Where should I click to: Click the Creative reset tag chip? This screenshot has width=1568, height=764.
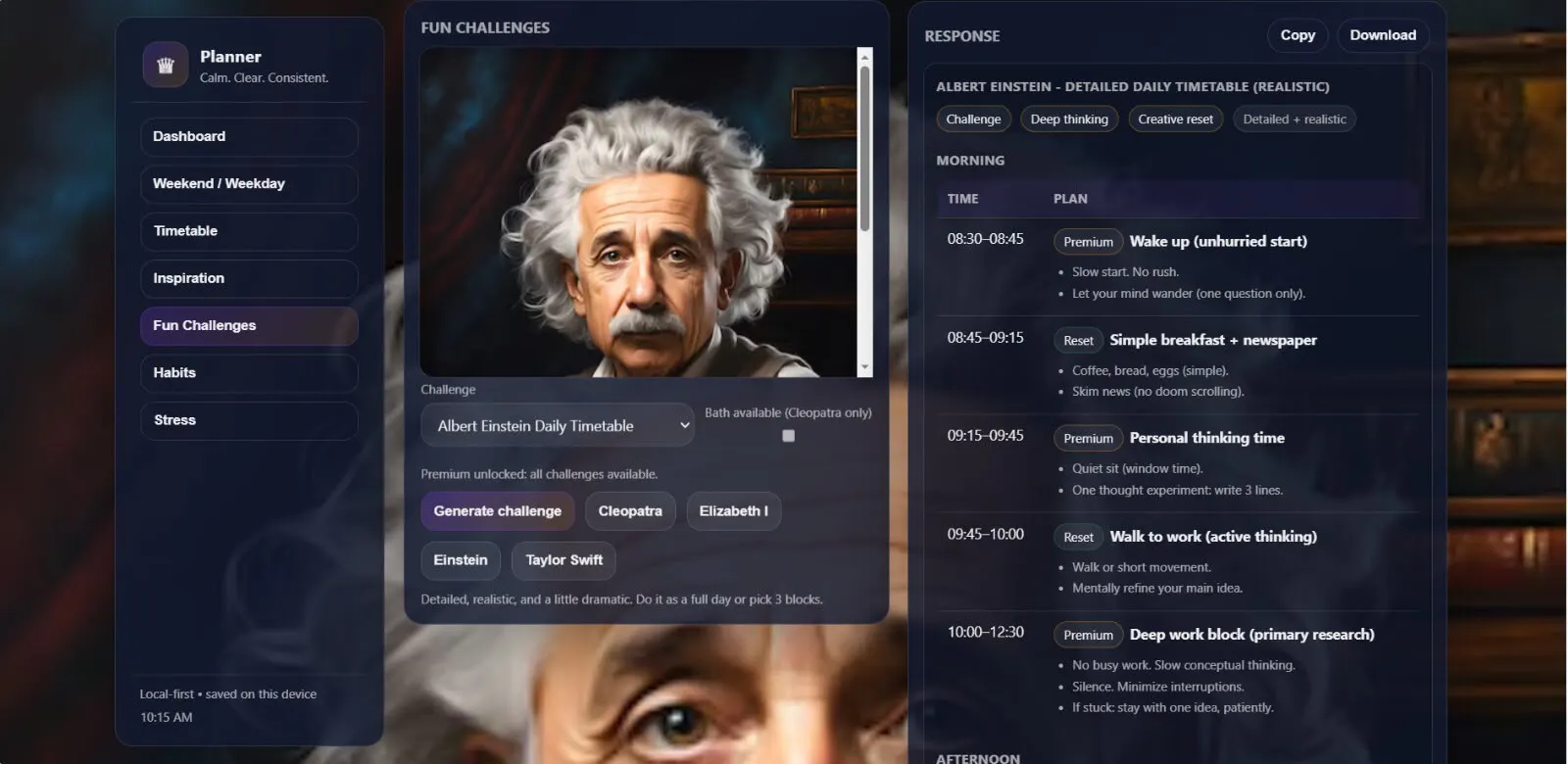coord(1175,119)
